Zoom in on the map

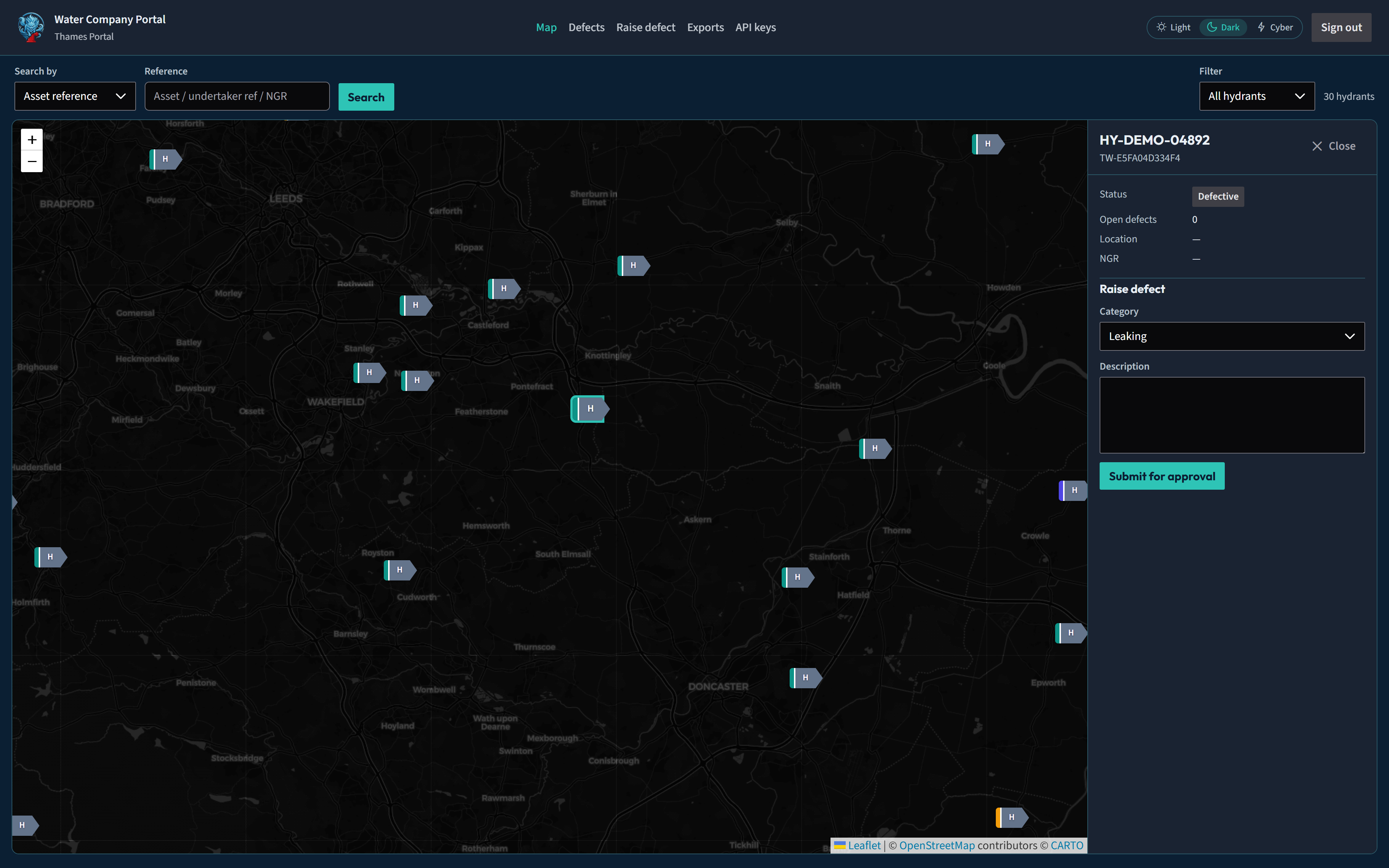coord(32,140)
